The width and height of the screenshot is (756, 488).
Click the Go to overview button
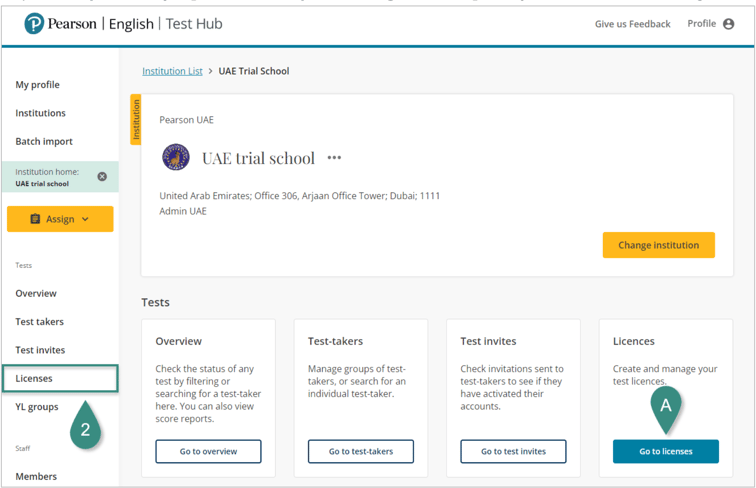208,451
